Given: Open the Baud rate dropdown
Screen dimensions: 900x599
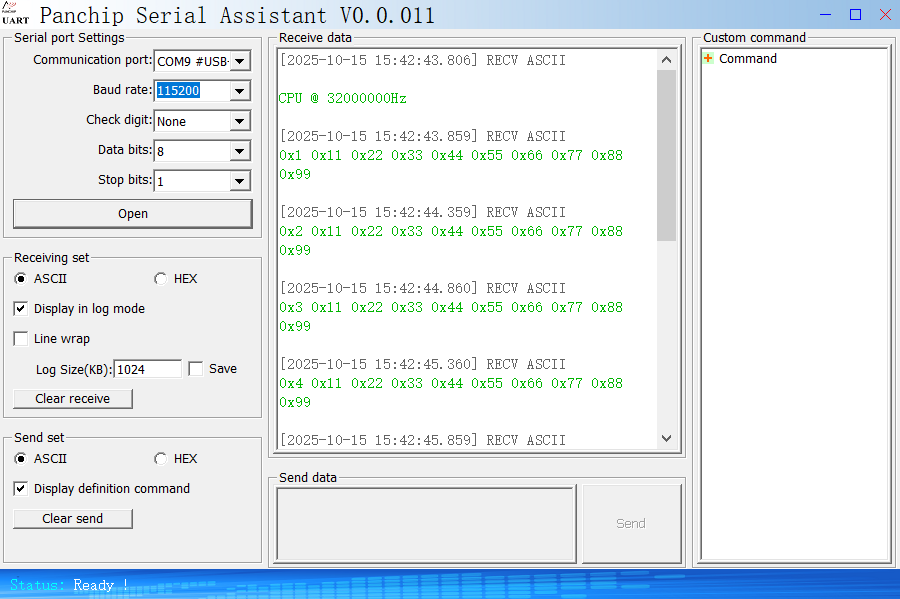Looking at the screenshot, I should tap(240, 92).
